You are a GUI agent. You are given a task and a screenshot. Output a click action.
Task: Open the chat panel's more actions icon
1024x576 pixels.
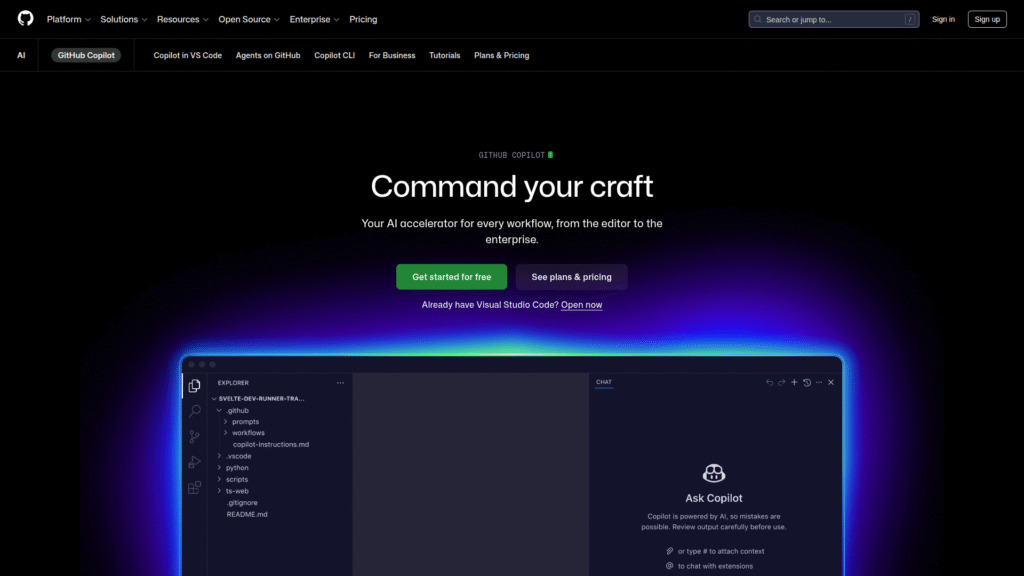[x=818, y=382]
